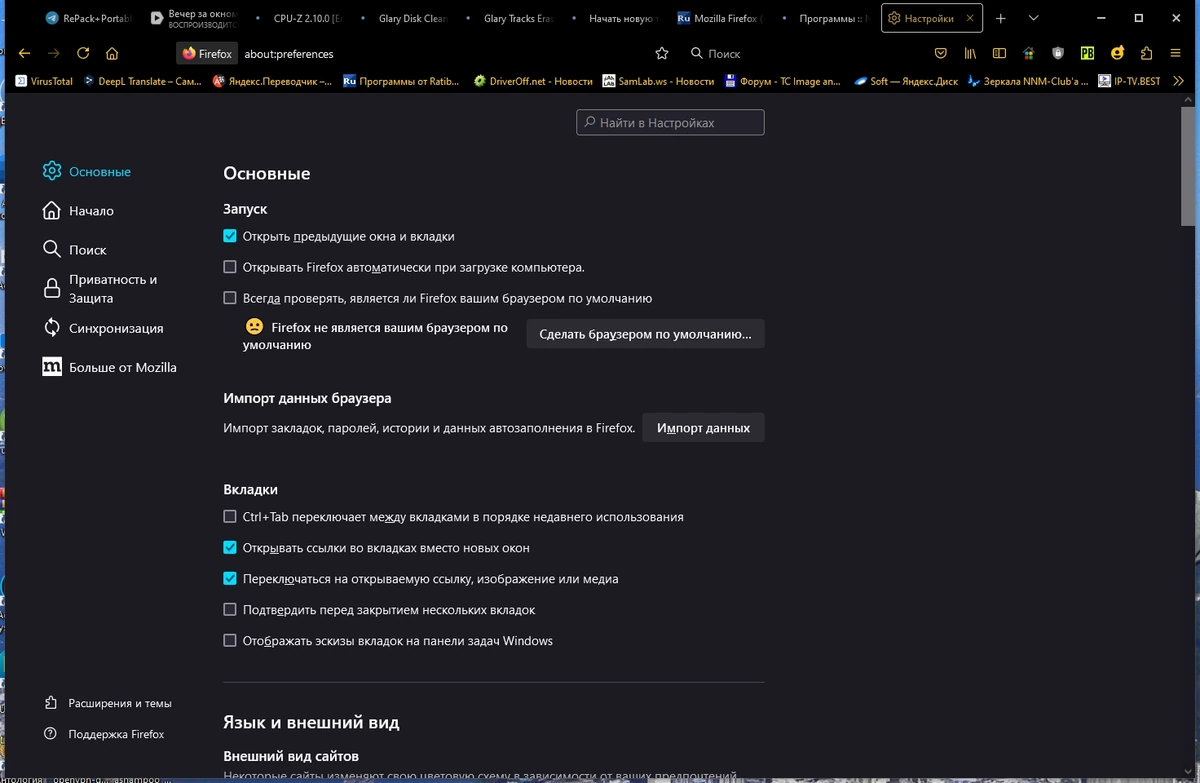
Task: Open the PB extension icon
Action: point(1087,53)
